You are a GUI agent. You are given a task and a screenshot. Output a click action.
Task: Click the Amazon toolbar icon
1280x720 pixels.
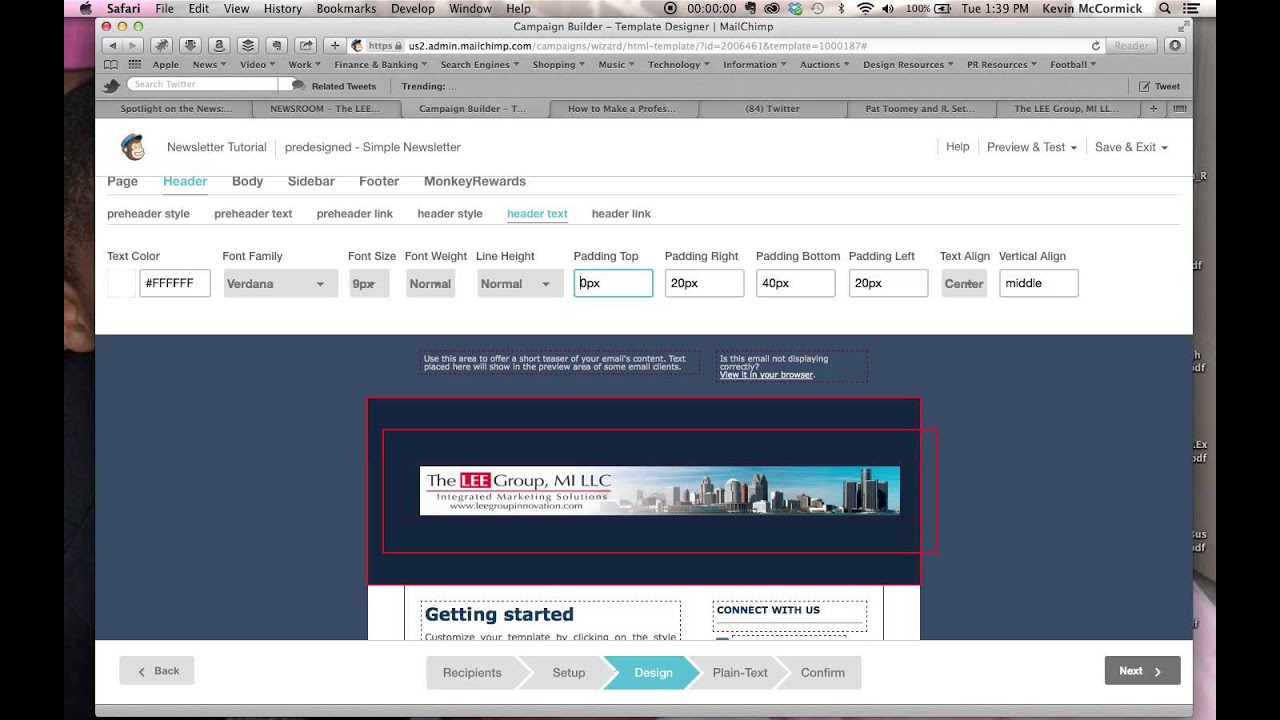click(219, 46)
